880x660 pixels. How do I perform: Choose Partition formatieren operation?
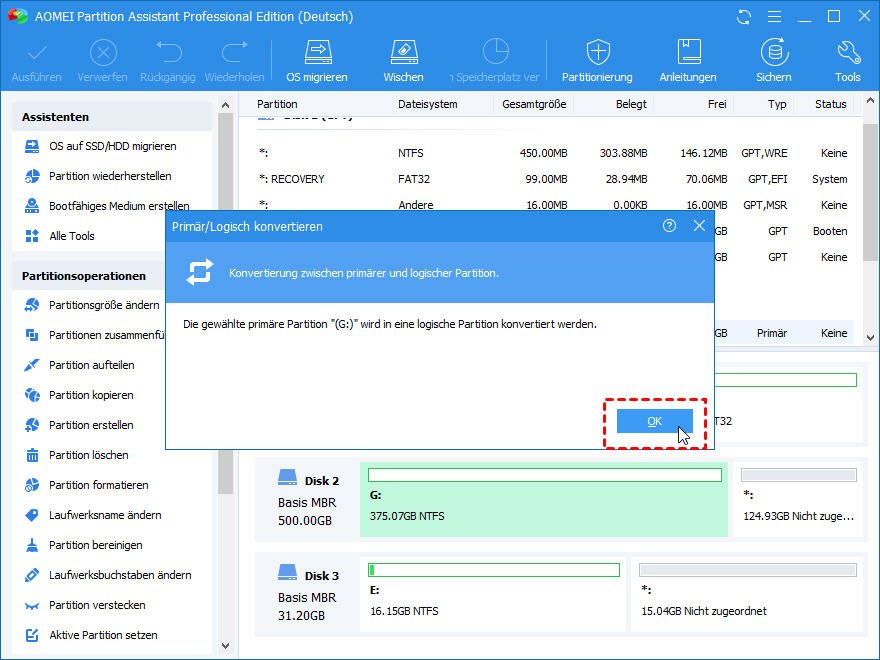[x=98, y=485]
